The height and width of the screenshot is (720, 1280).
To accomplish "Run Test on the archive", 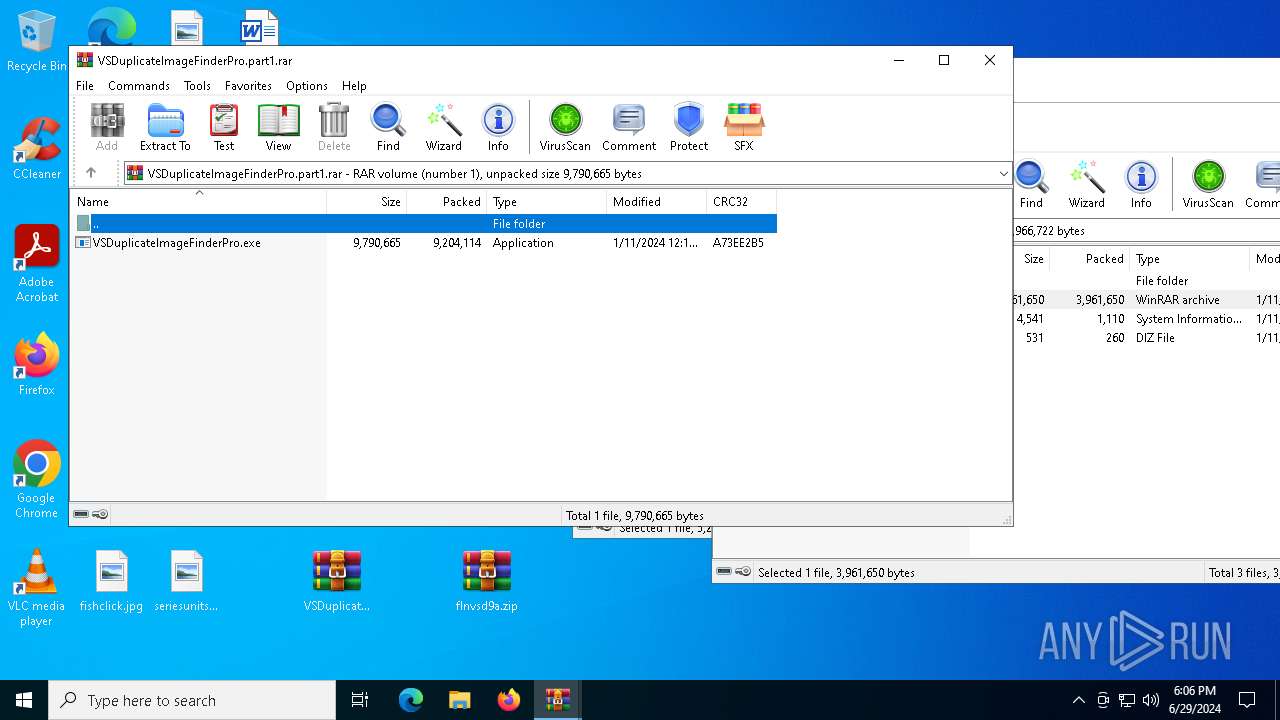I will click(x=224, y=127).
